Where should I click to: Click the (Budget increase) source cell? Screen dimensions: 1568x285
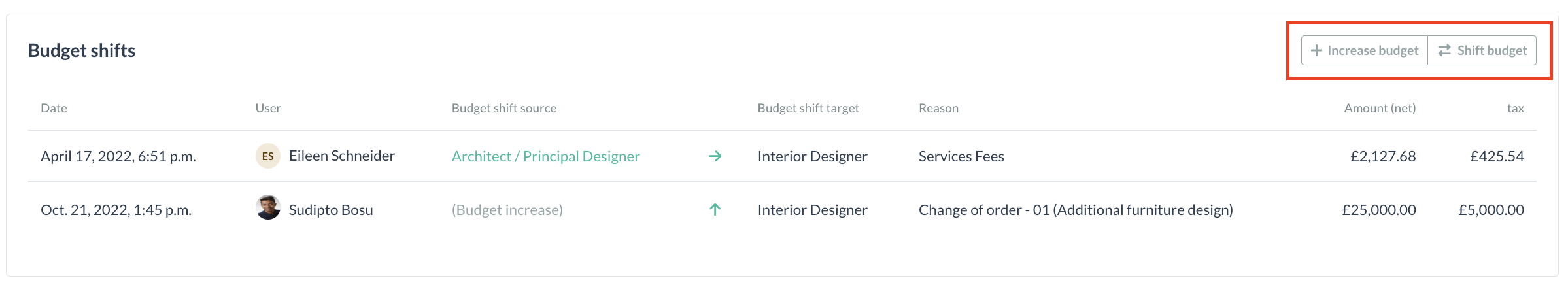(x=507, y=210)
